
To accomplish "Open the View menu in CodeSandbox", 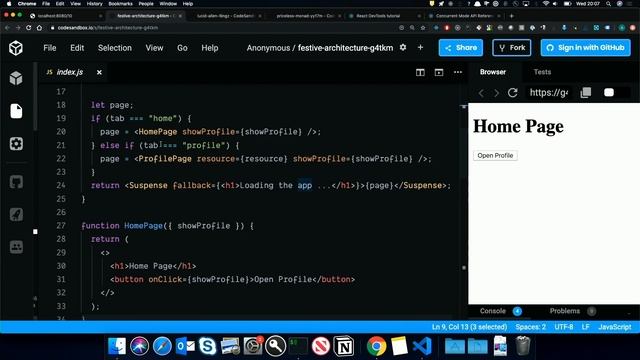I will point(154,48).
